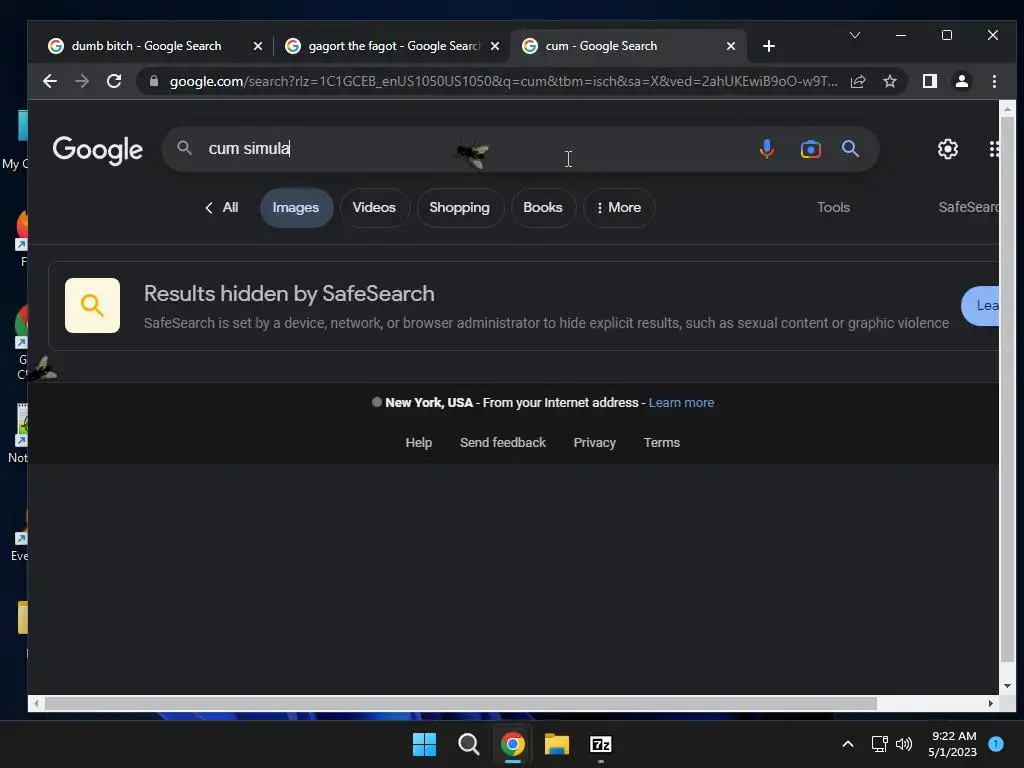Image resolution: width=1024 pixels, height=768 pixels.
Task: Go back with the browser back arrow
Action: click(x=50, y=81)
